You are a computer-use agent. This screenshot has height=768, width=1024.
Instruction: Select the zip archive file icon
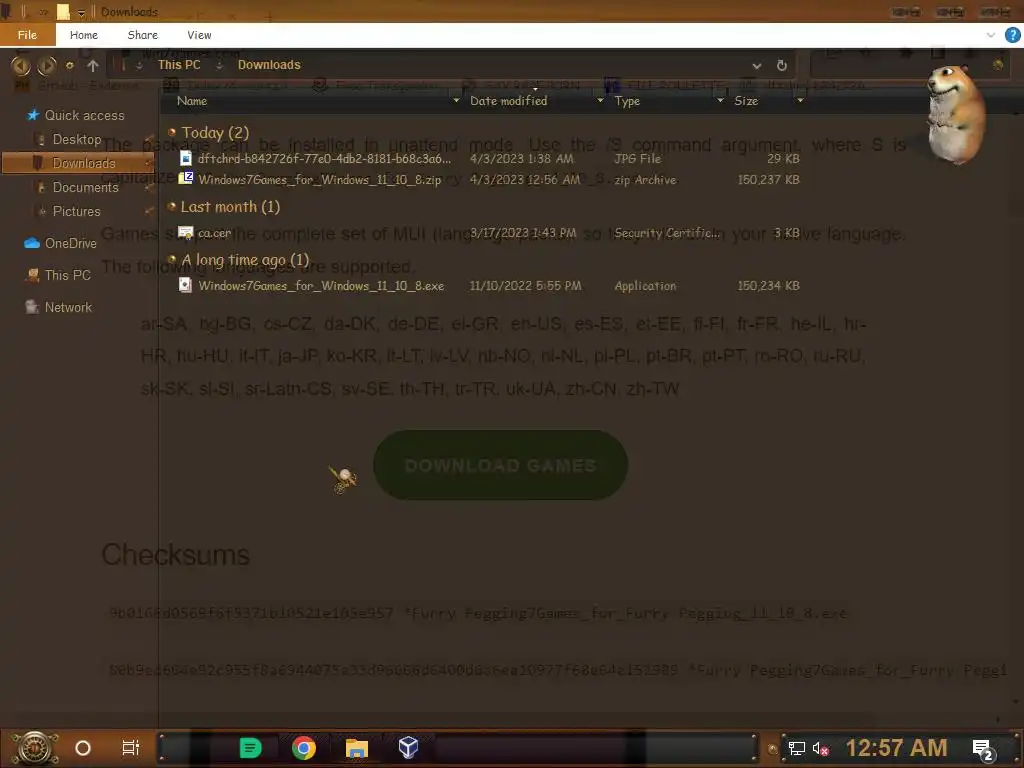coord(186,178)
